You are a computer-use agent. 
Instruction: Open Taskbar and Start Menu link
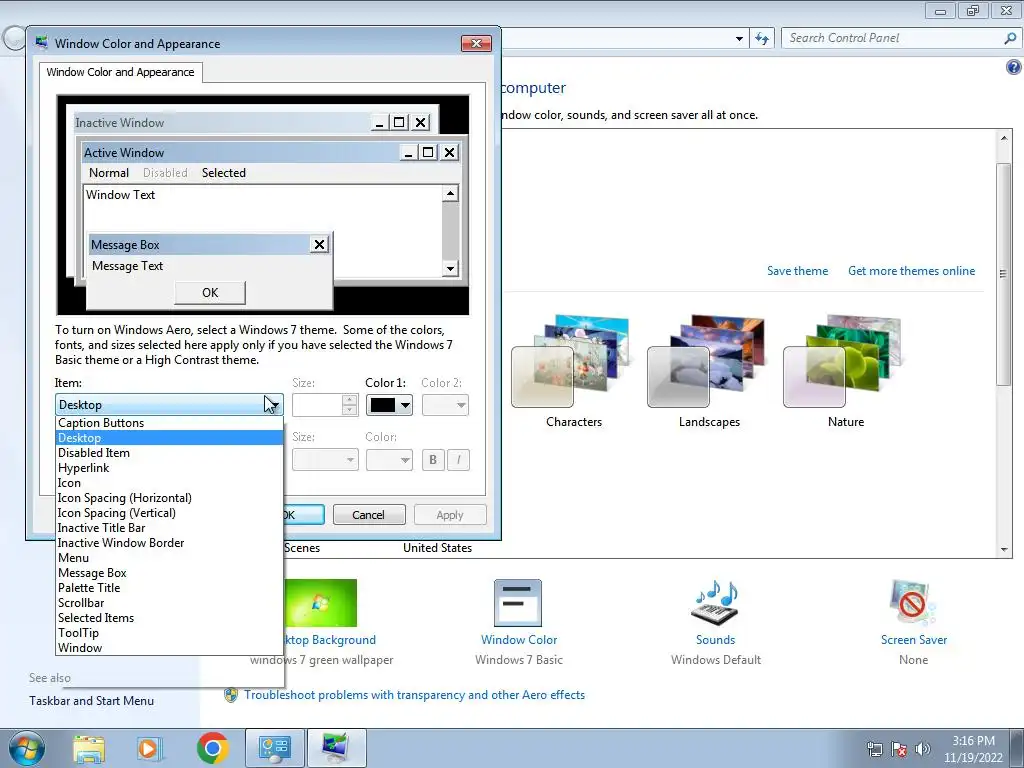91,701
